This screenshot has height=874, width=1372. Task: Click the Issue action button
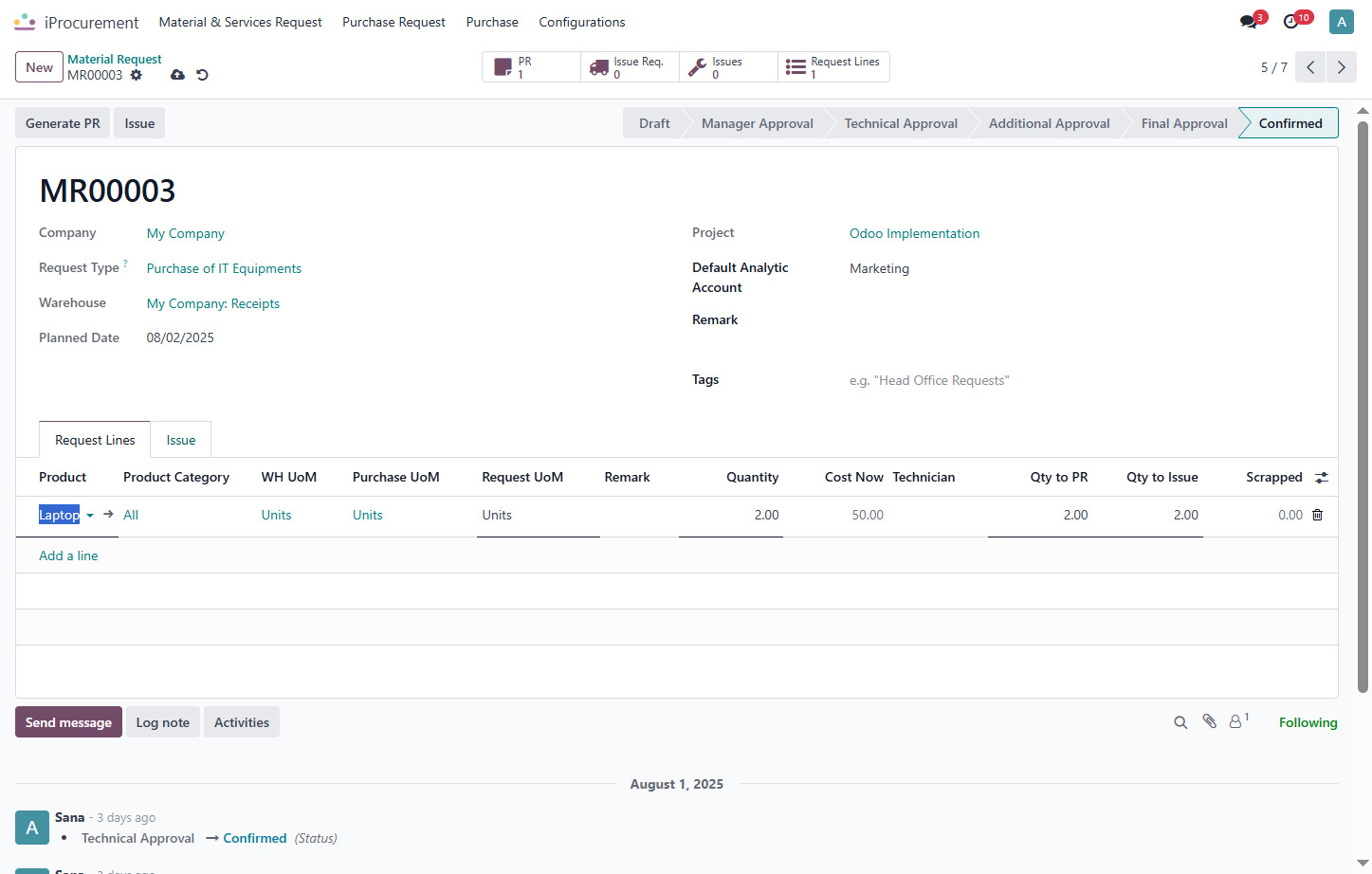tap(139, 123)
